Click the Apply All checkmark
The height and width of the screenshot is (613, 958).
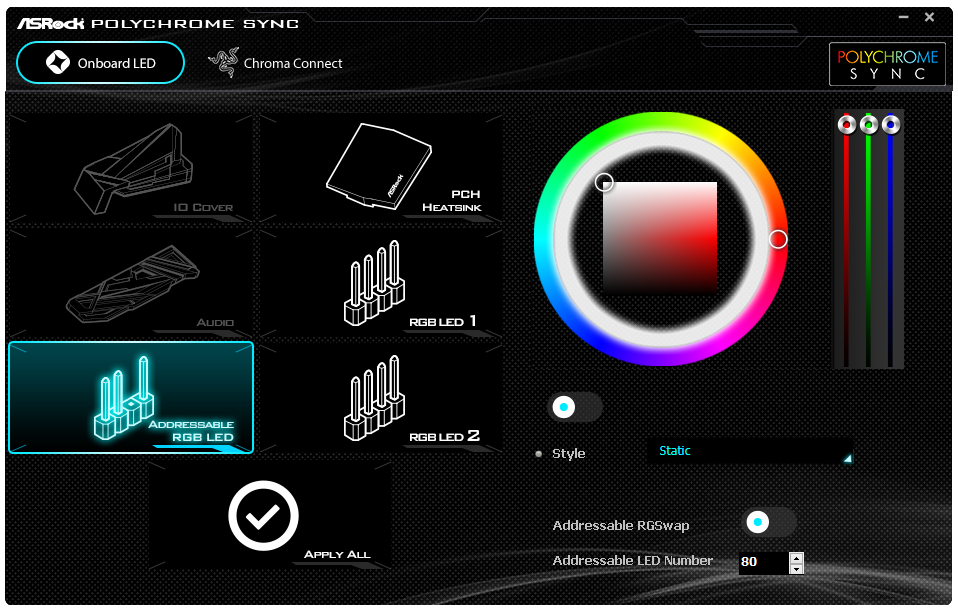coord(263,516)
